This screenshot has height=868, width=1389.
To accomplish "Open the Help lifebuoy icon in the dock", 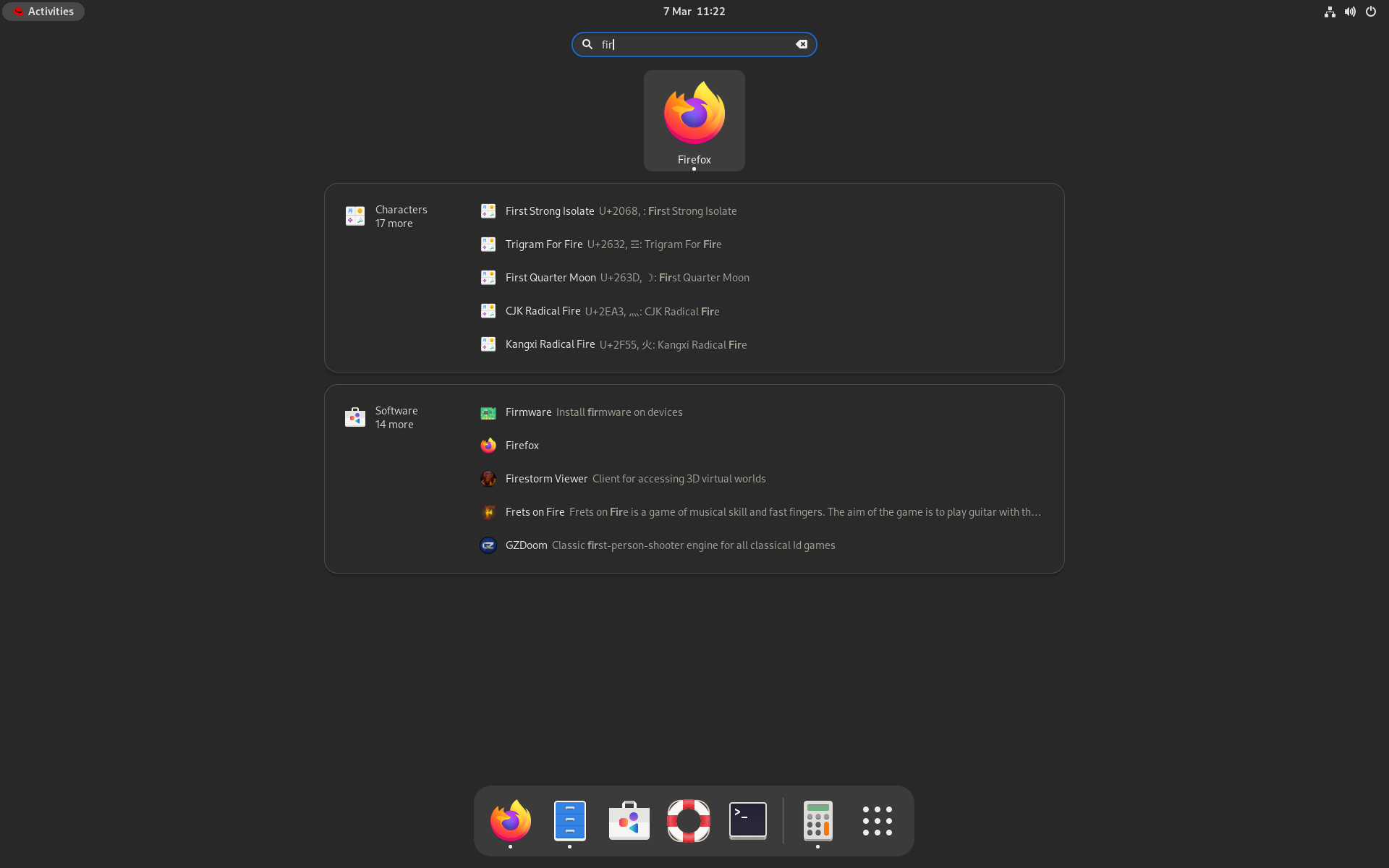I will point(688,820).
